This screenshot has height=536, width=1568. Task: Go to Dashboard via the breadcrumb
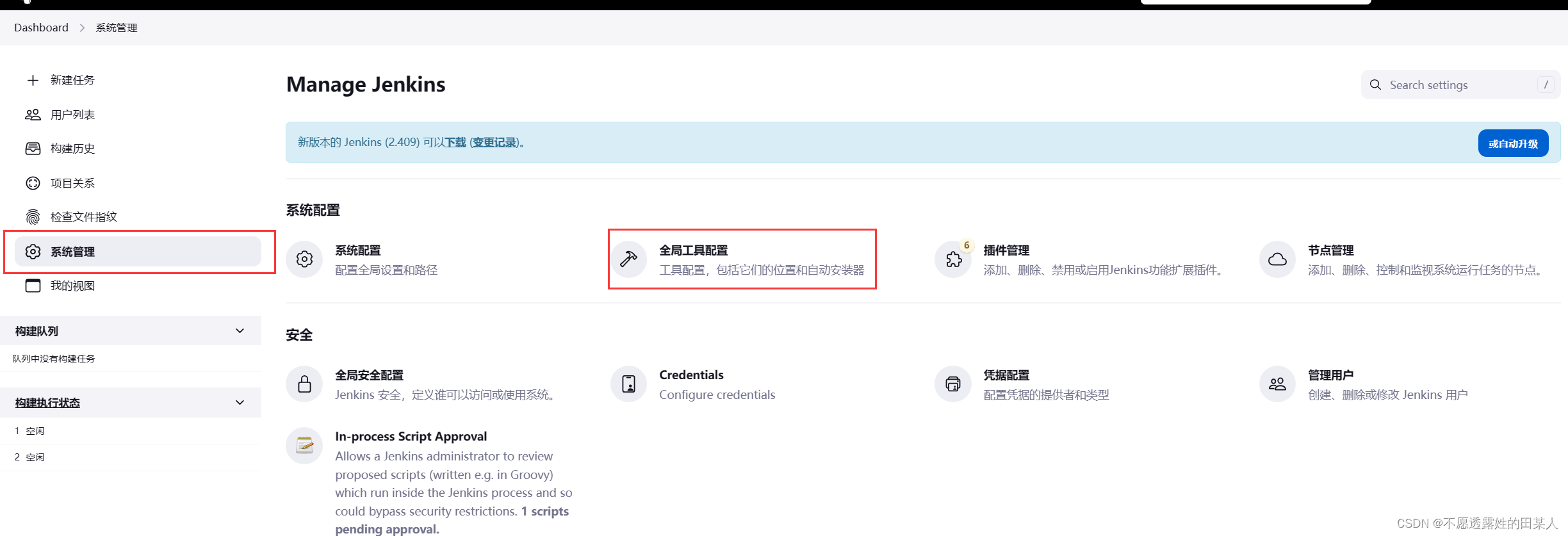coord(41,28)
